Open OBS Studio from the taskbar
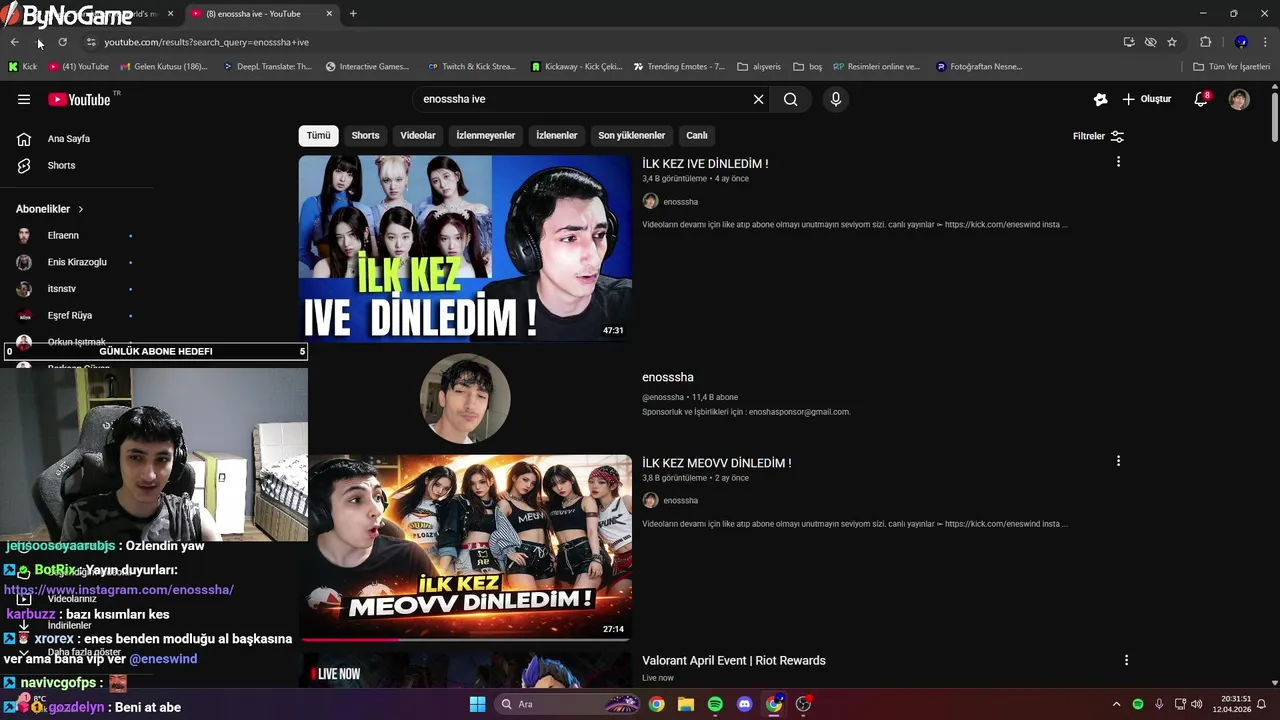 pyautogui.click(x=803, y=704)
